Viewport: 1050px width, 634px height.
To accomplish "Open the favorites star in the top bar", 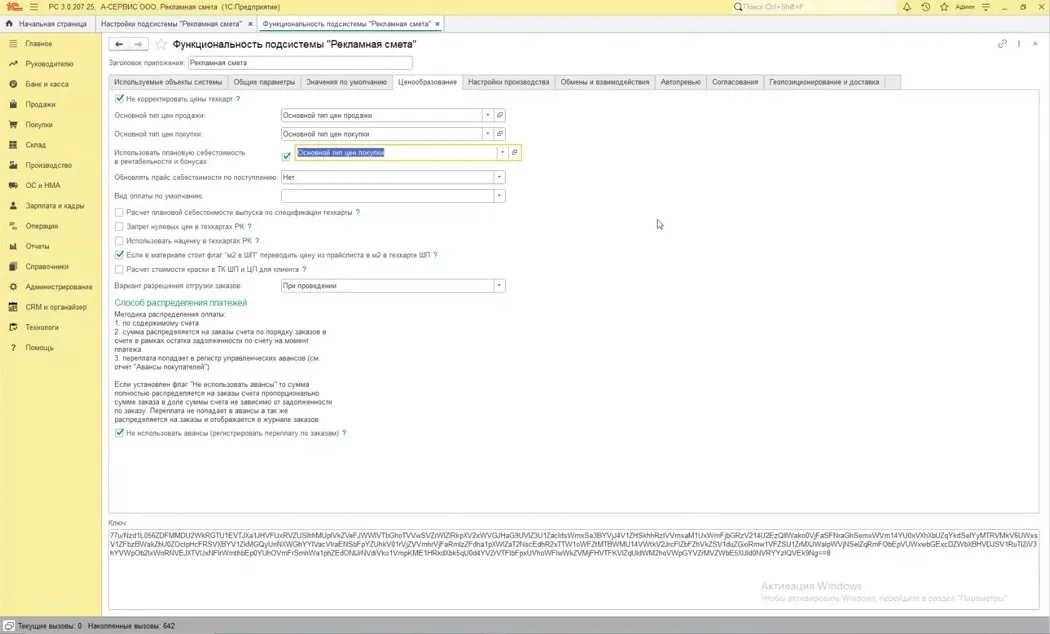I will (x=944, y=7).
